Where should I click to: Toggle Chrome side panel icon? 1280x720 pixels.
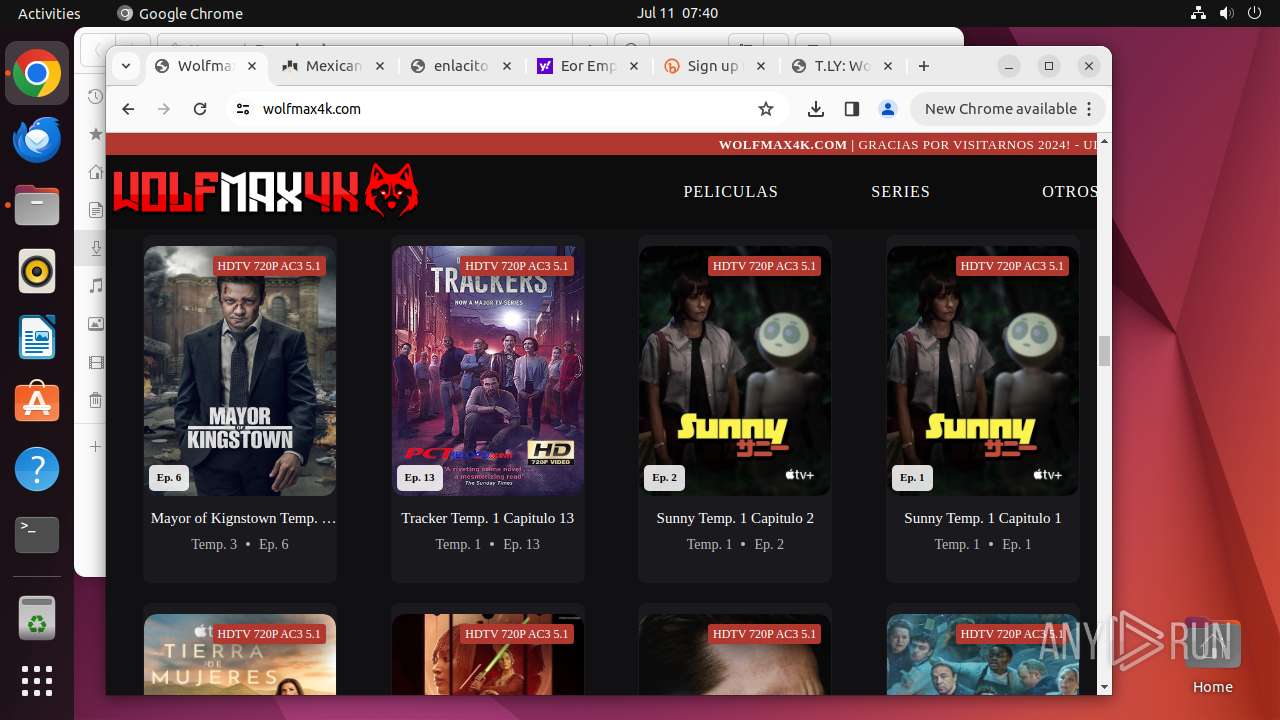click(x=852, y=109)
